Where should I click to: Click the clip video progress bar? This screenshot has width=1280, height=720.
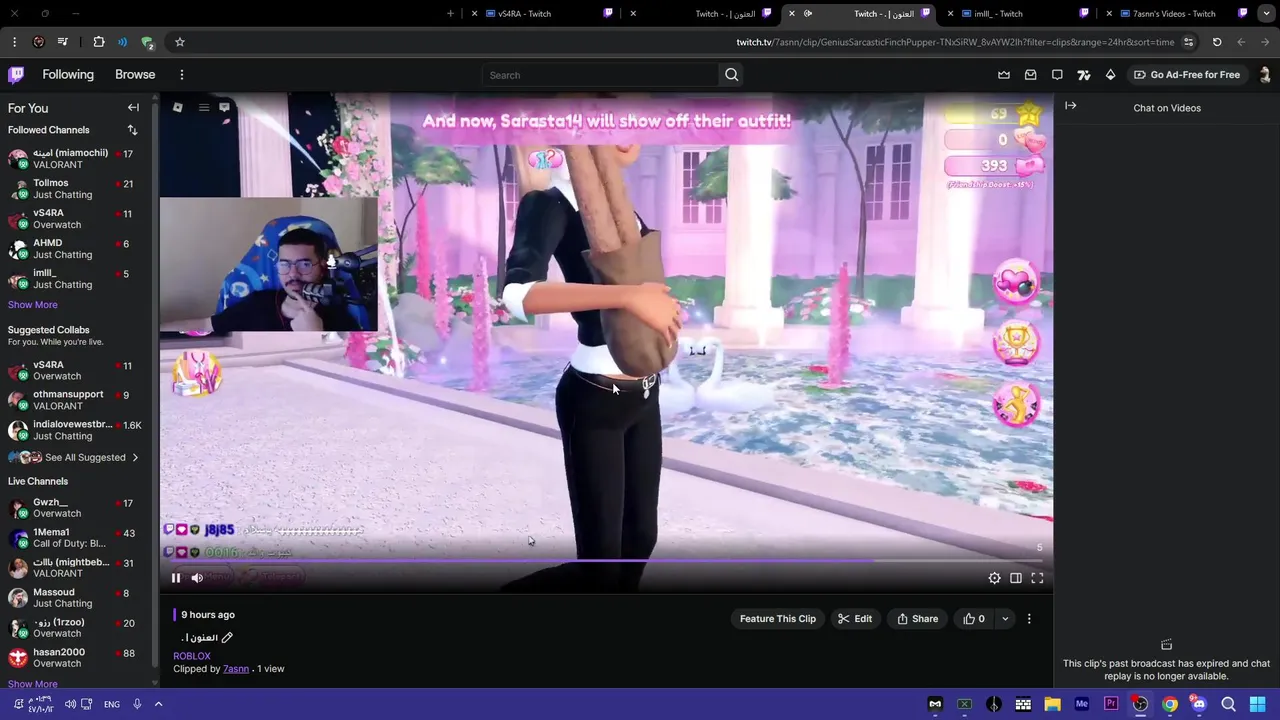606,561
